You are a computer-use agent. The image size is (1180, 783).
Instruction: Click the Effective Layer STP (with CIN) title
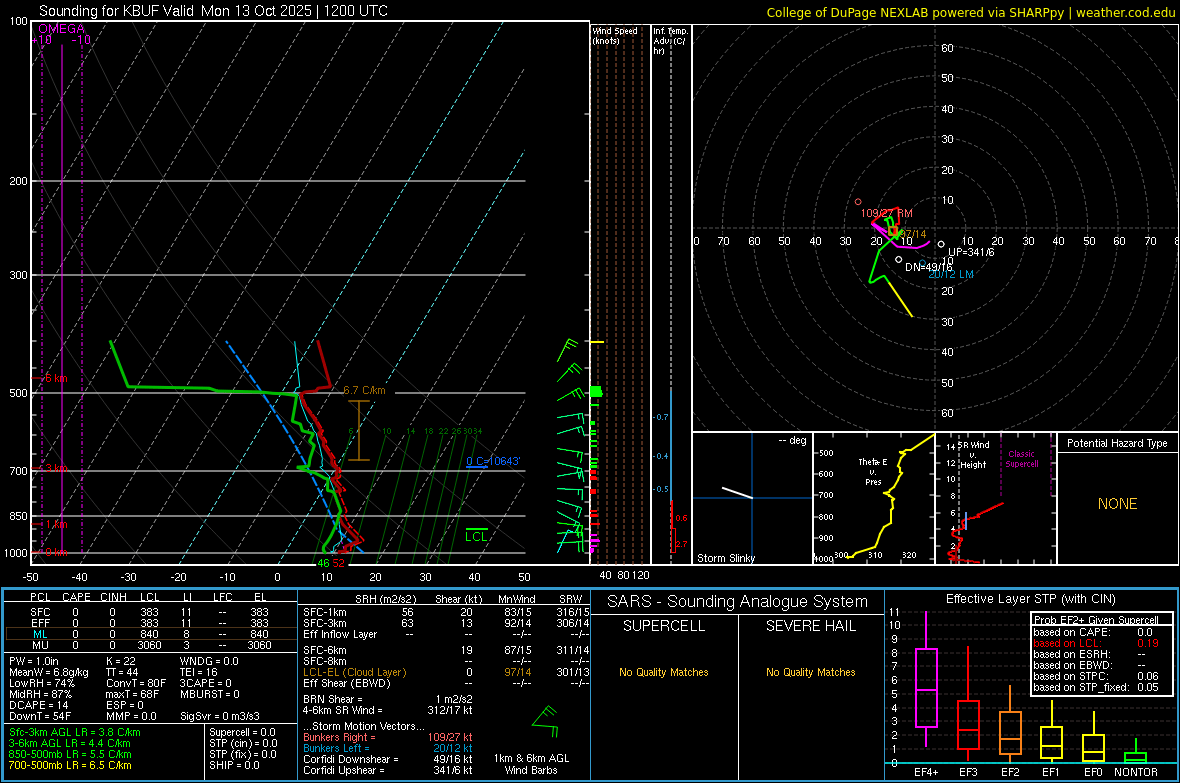click(1030, 599)
